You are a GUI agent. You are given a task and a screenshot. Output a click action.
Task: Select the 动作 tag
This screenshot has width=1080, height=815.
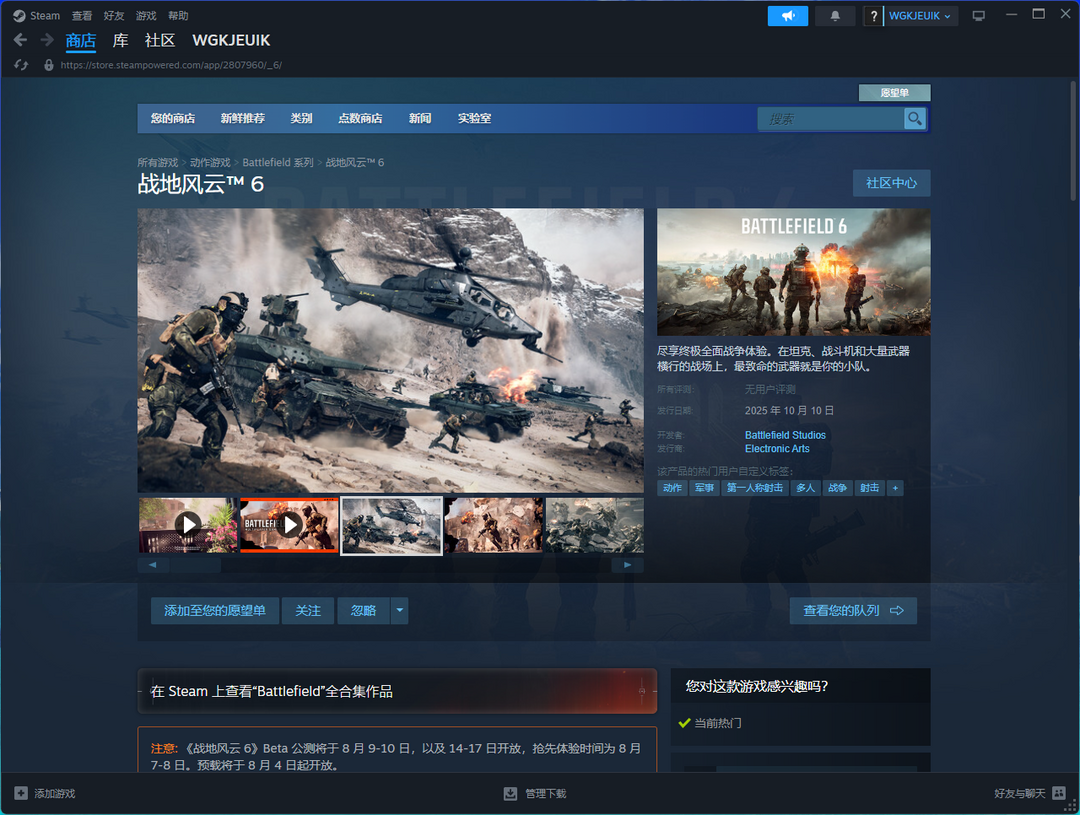click(672, 488)
